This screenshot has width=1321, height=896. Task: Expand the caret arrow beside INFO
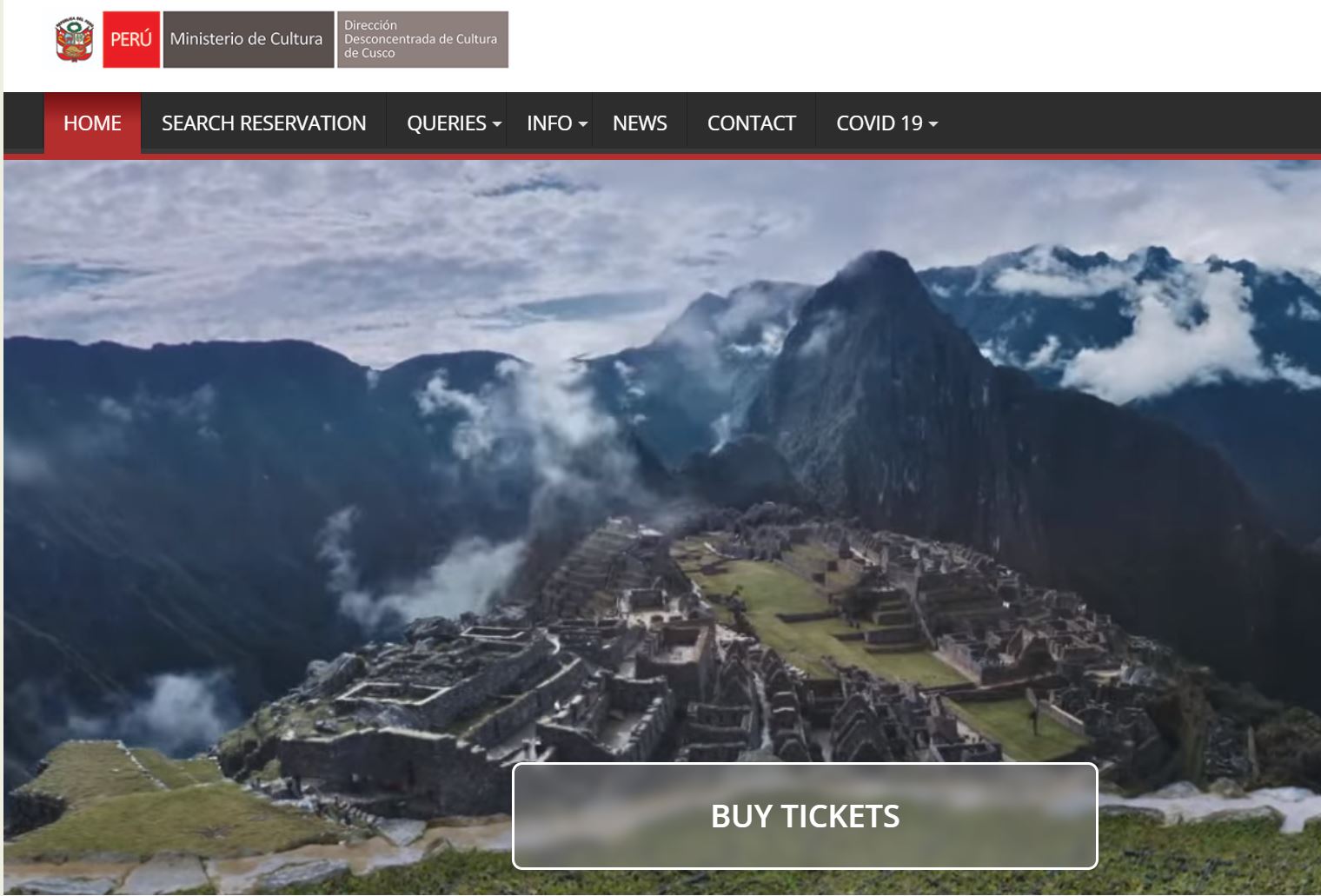pyautogui.click(x=583, y=124)
